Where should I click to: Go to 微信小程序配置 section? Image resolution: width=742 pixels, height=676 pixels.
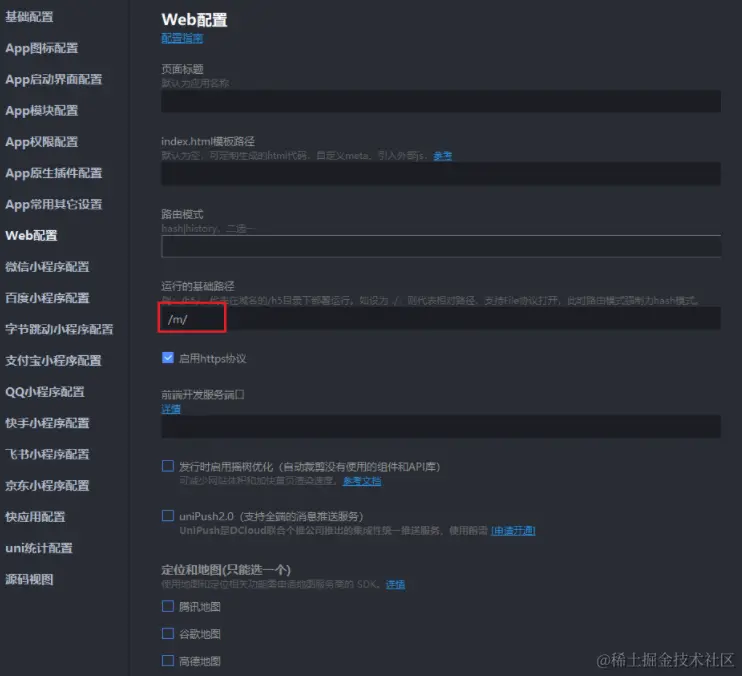[47, 267]
